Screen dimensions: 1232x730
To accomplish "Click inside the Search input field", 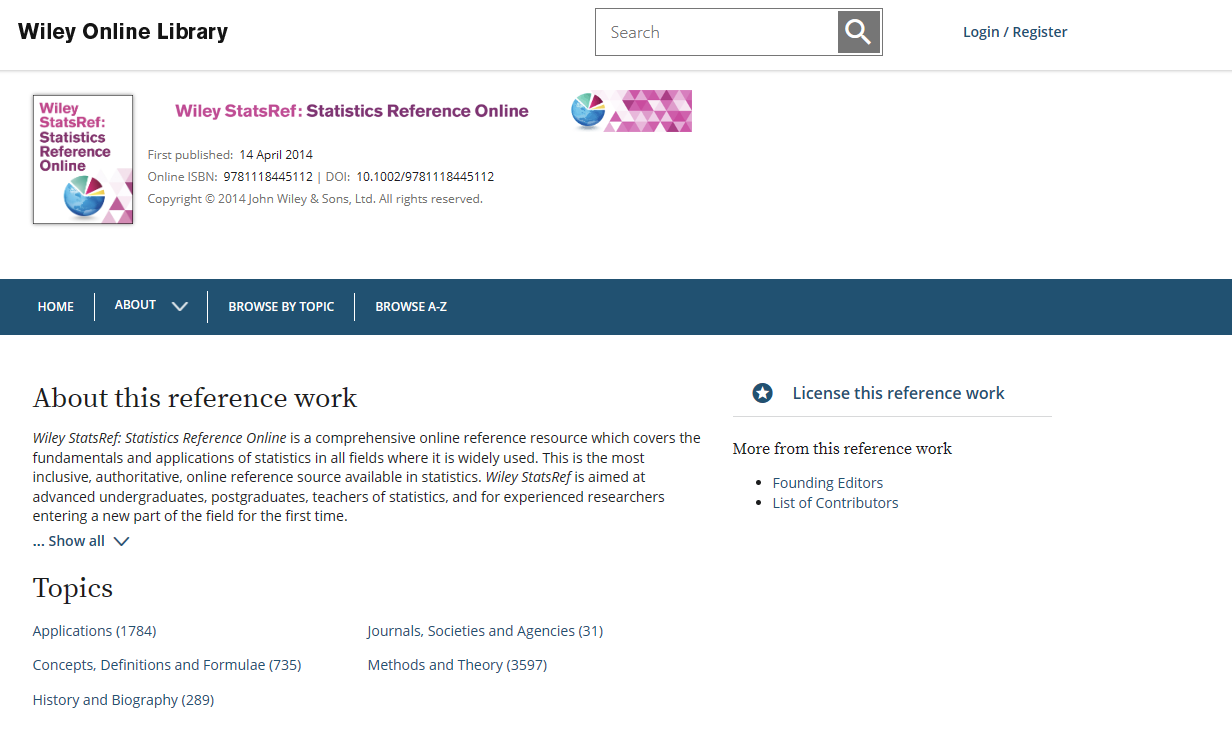I will click(x=717, y=32).
